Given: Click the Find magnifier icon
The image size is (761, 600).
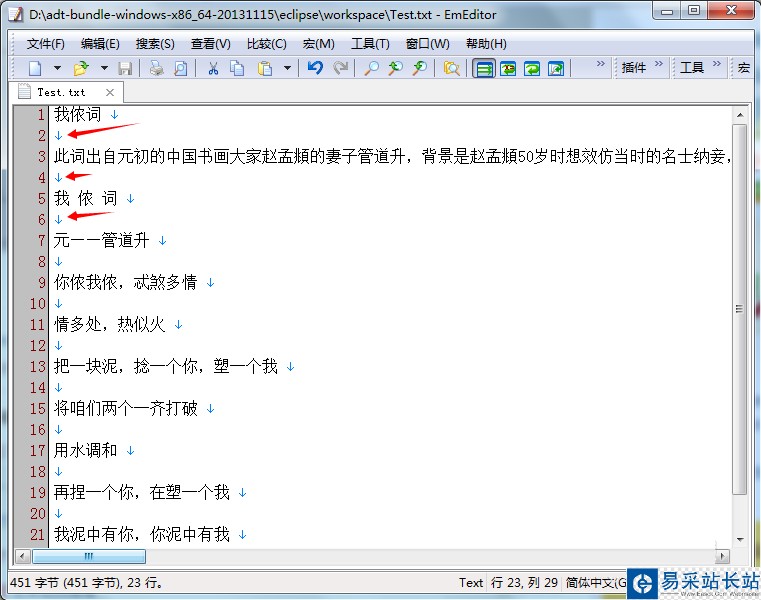Looking at the screenshot, I should [x=372, y=68].
